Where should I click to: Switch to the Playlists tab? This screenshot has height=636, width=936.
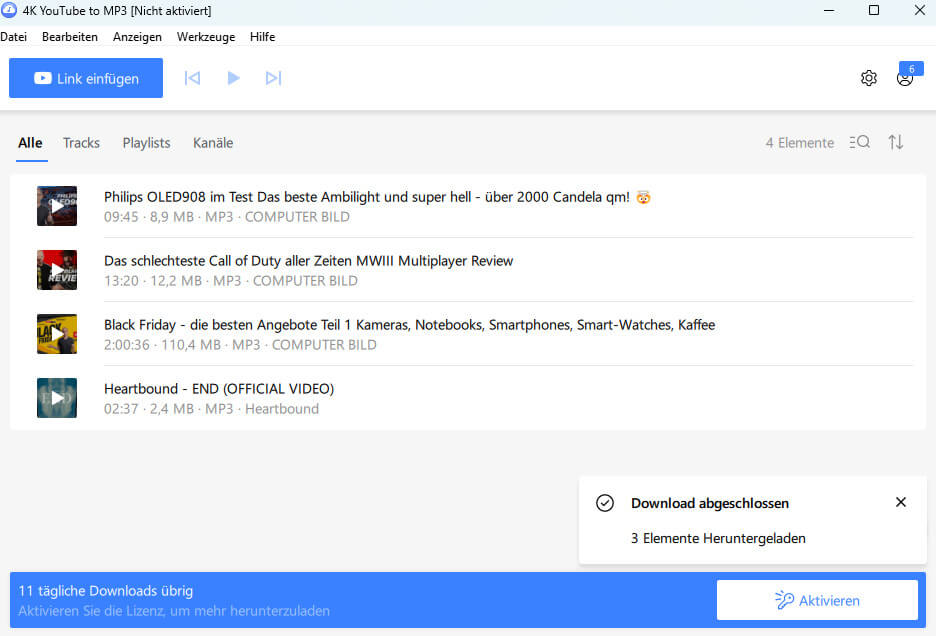click(146, 143)
